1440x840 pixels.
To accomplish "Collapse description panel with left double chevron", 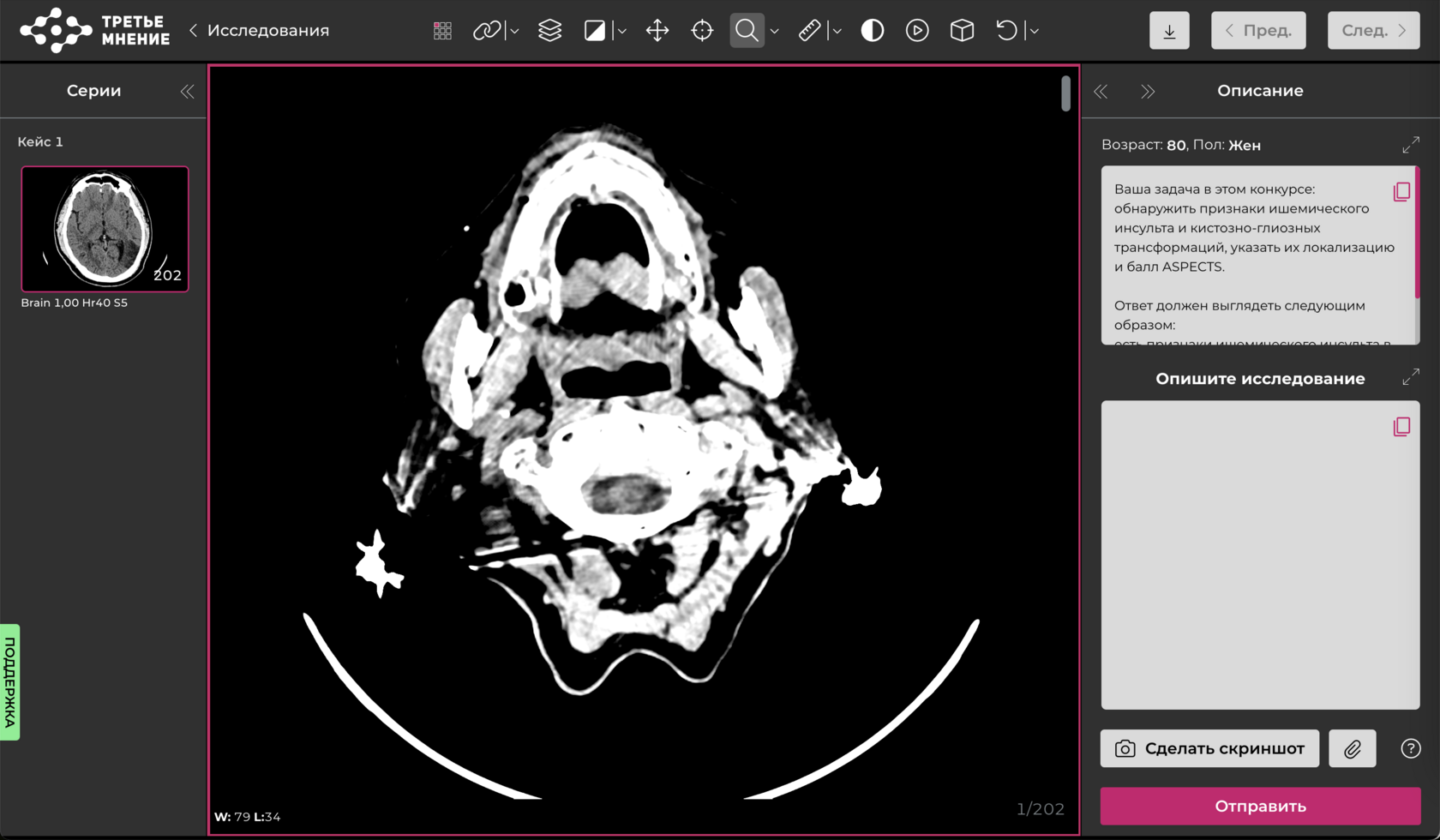I will (x=1101, y=91).
